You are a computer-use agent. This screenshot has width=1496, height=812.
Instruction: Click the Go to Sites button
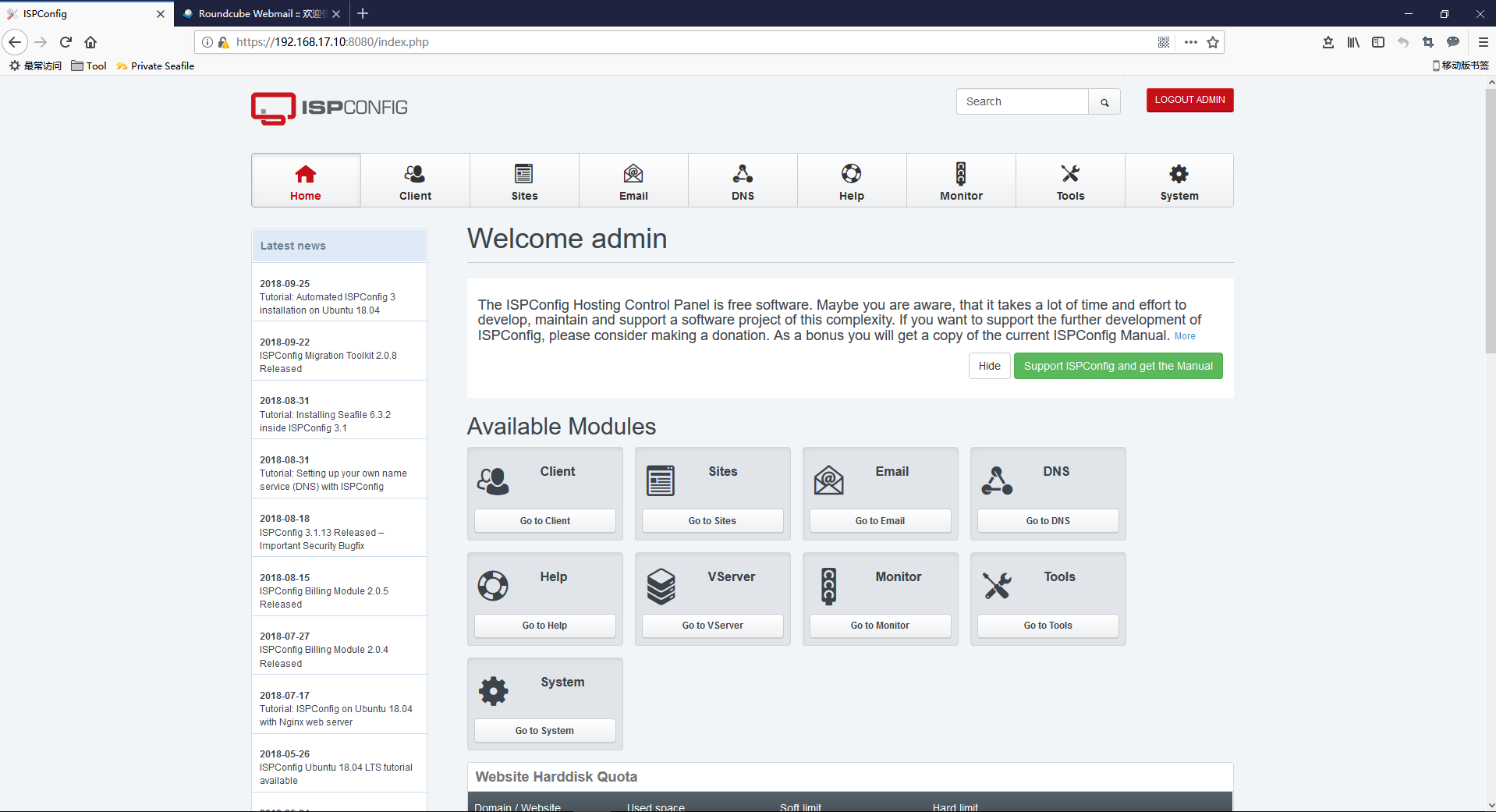712,520
